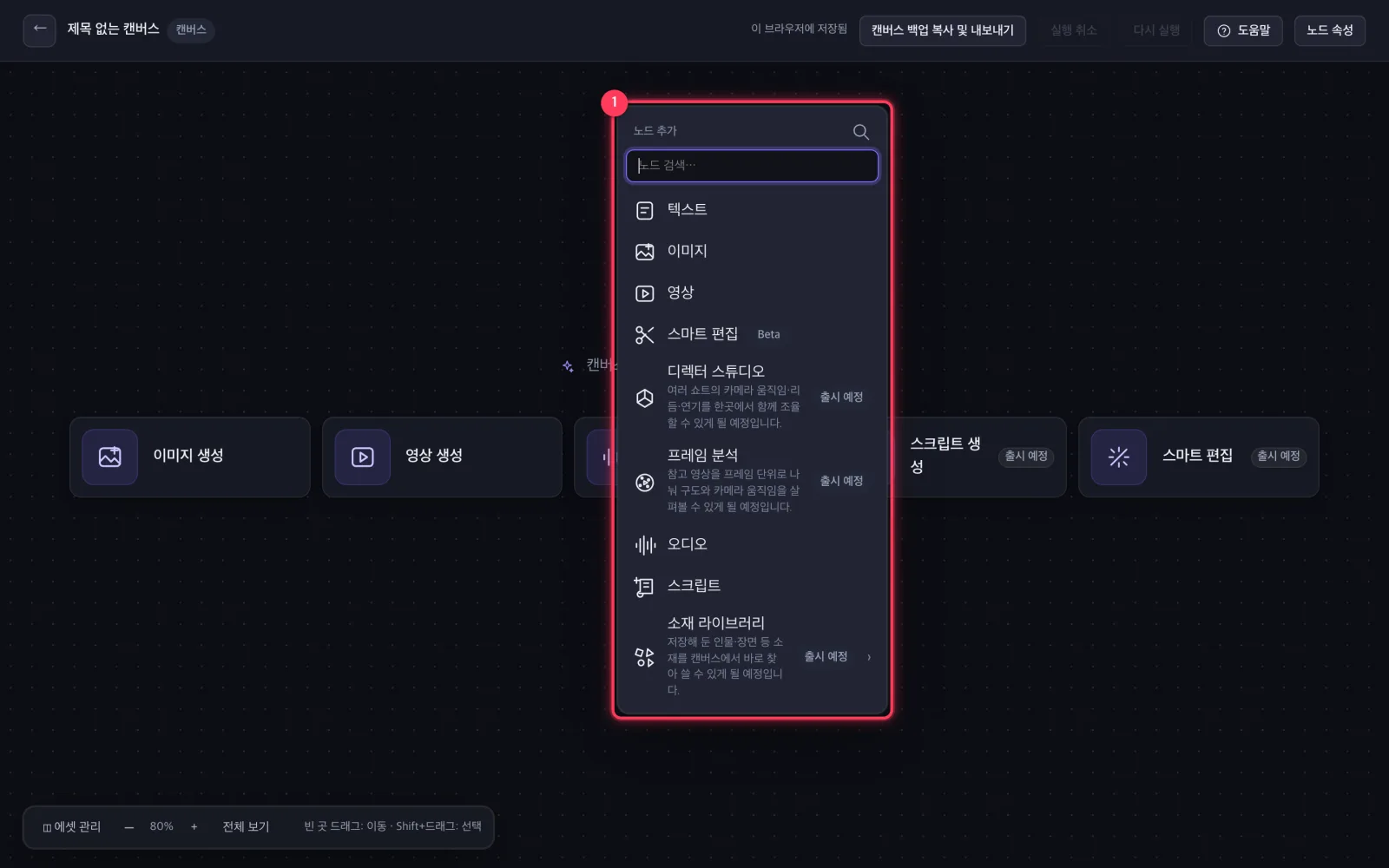
Task: Click the 프레임 분석 reel icon
Action: tap(644, 483)
